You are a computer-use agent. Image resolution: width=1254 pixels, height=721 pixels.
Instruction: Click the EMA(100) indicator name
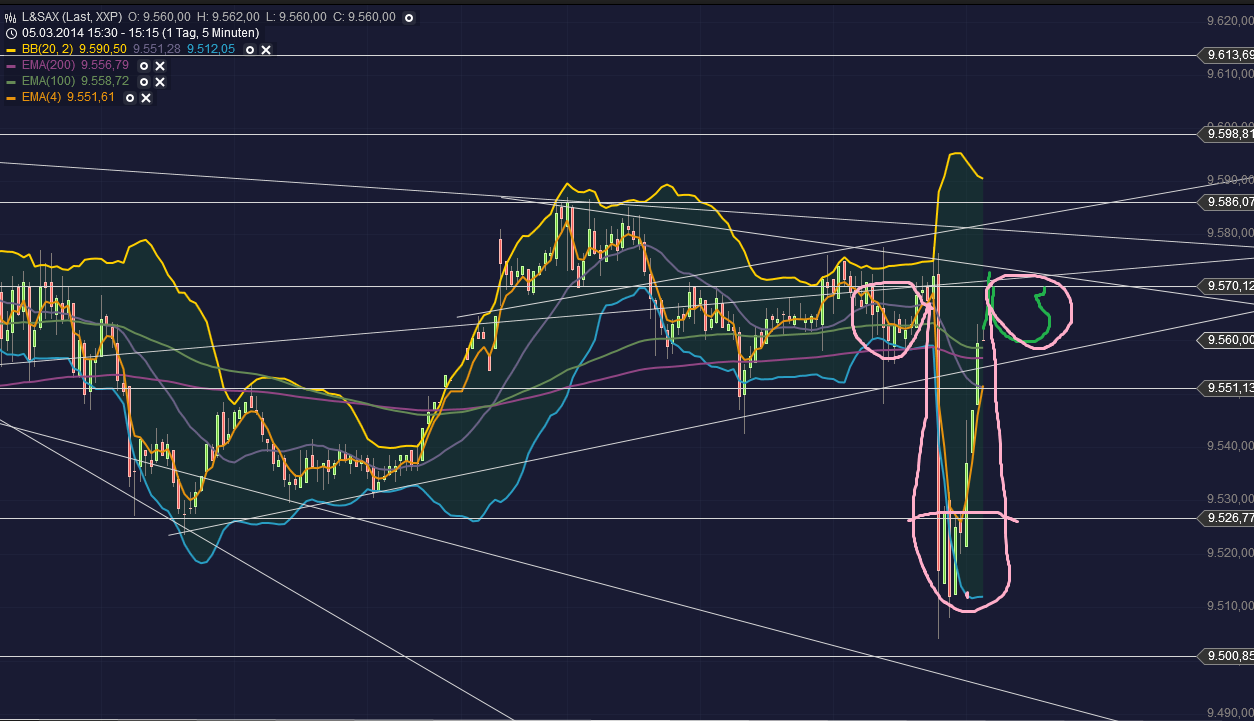(x=47, y=81)
